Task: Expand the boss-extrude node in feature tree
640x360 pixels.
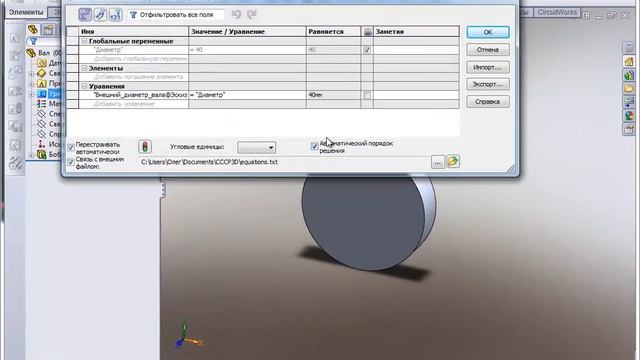Action: pyautogui.click(x=31, y=155)
